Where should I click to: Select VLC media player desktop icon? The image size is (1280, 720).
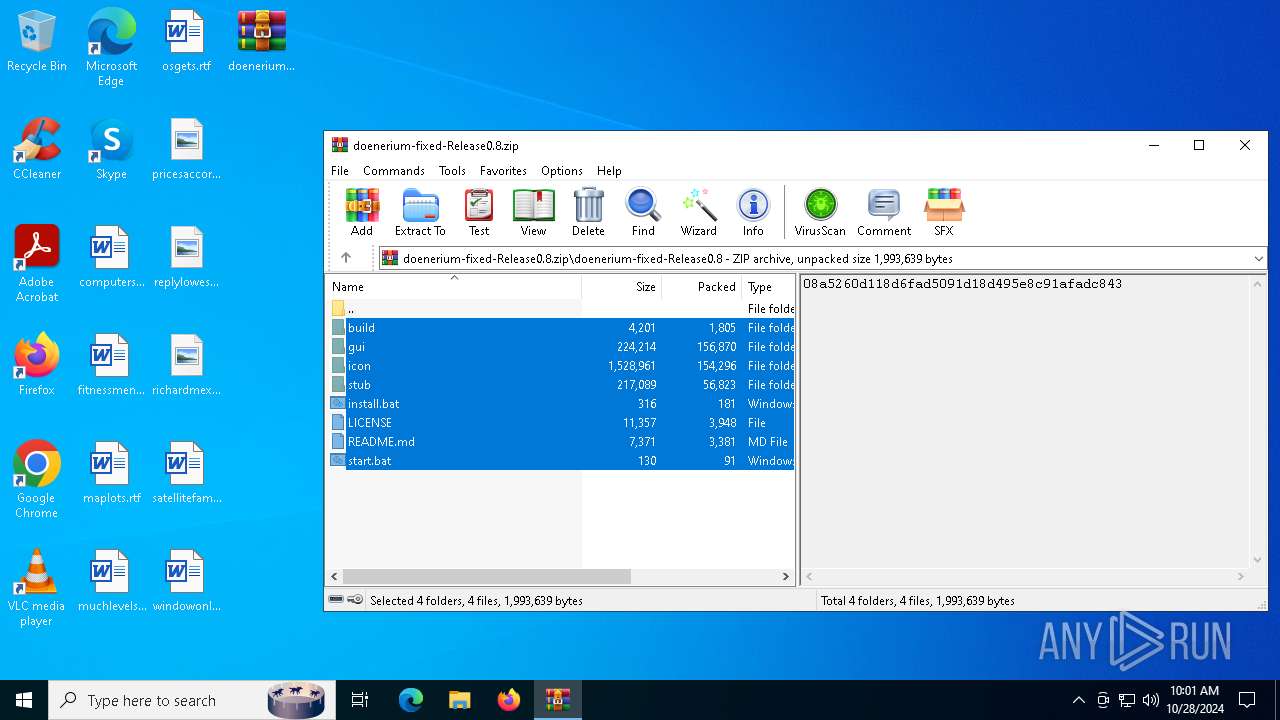point(37,588)
